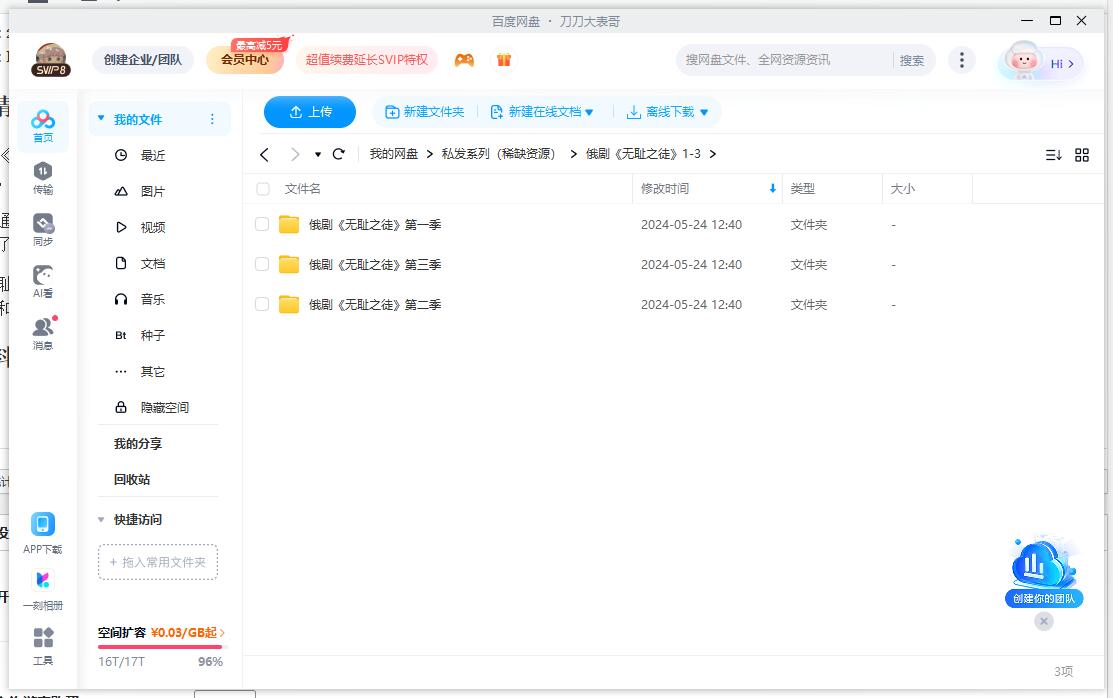Click the SVIP8 user avatar
Viewport: 1113px width, 698px height.
51,60
